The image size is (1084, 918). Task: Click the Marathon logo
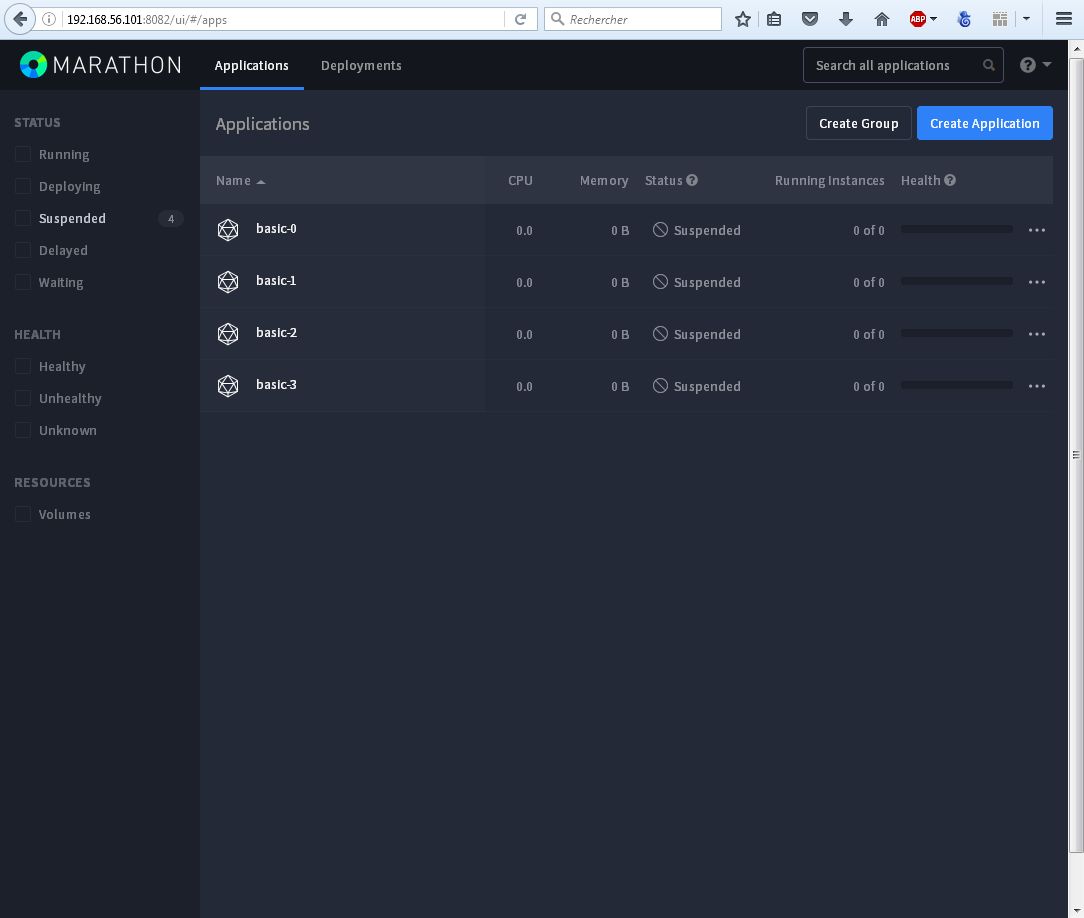click(x=100, y=65)
